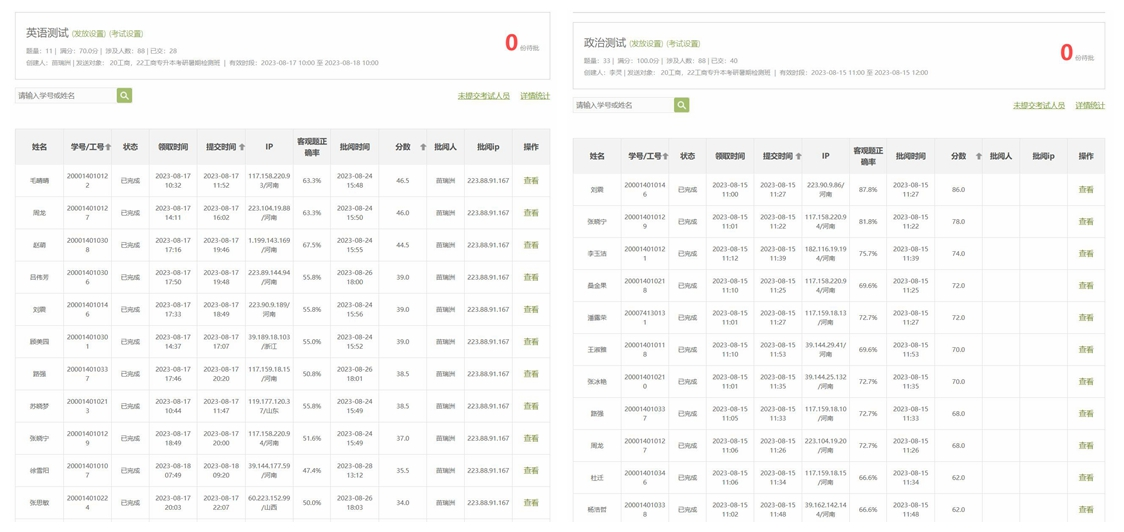Sort Politics test by 提交时间 arrow

coord(798,157)
